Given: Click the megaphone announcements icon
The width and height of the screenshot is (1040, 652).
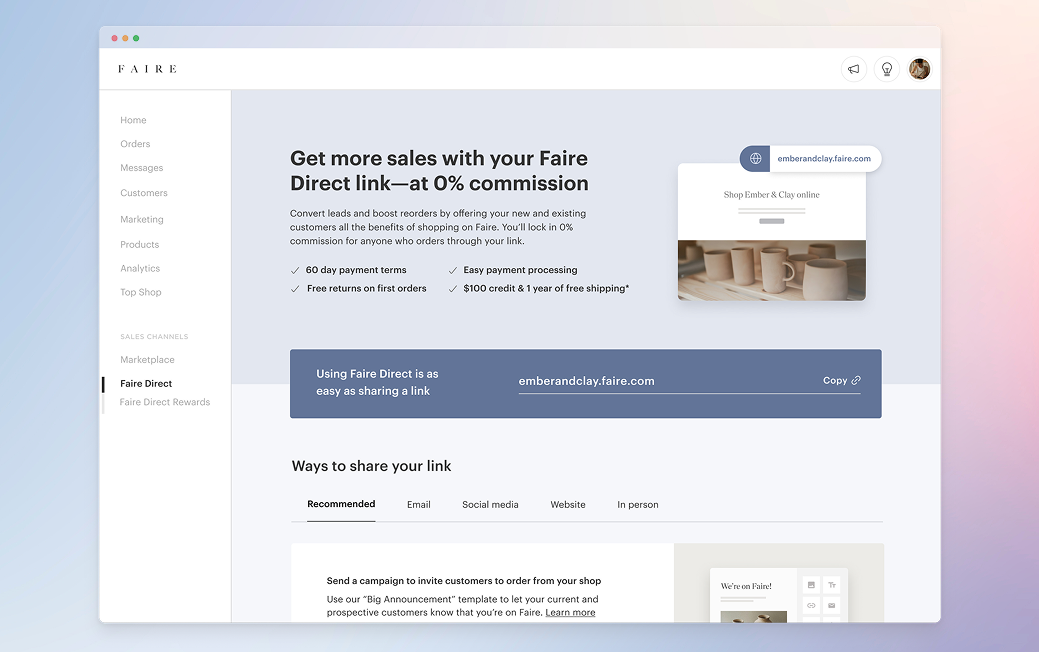Looking at the screenshot, I should pos(854,69).
